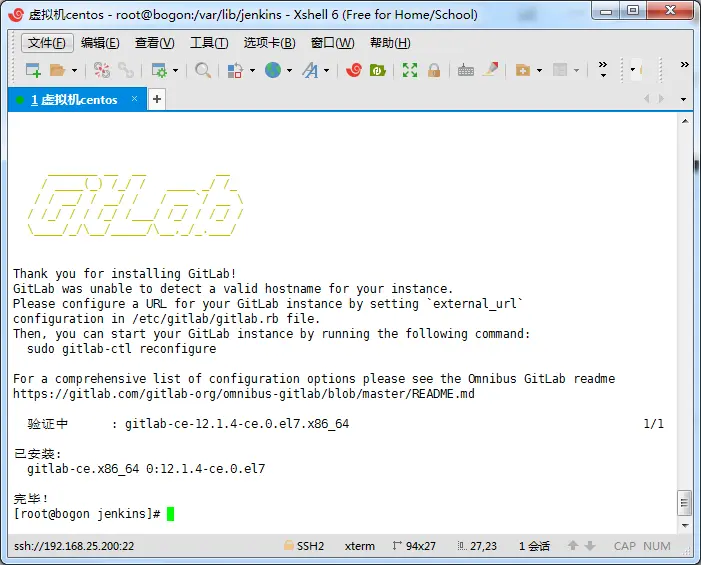Click 'gitlab-ce.x86_64 0:12.1.4-ce.0.el7' line

(146, 469)
